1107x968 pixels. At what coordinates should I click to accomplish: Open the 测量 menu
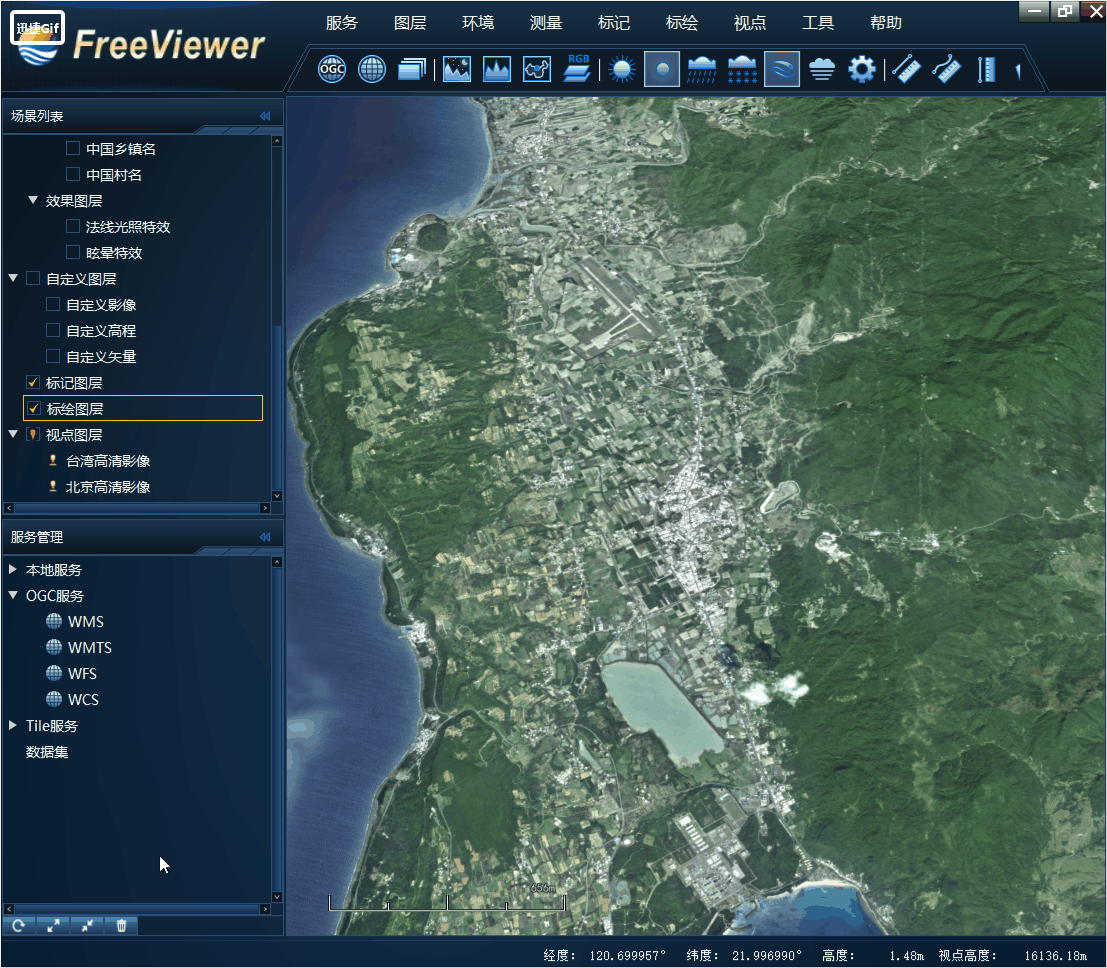546,23
